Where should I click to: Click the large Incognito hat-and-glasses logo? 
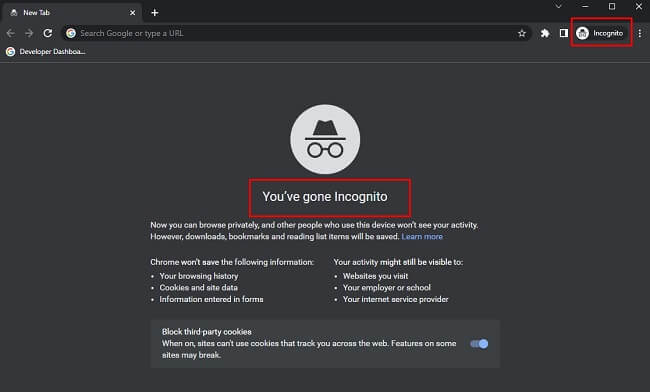click(x=325, y=139)
